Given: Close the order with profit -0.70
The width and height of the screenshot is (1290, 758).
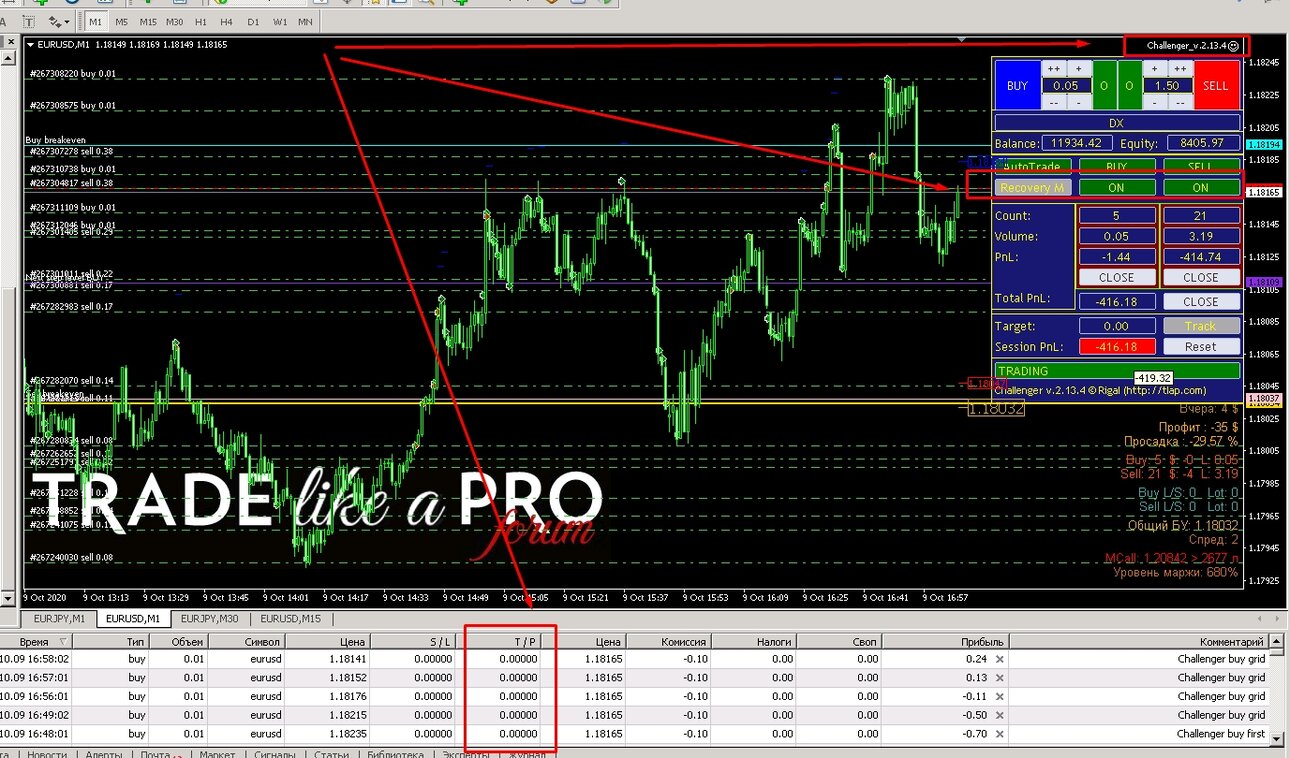Looking at the screenshot, I should [x=1000, y=734].
